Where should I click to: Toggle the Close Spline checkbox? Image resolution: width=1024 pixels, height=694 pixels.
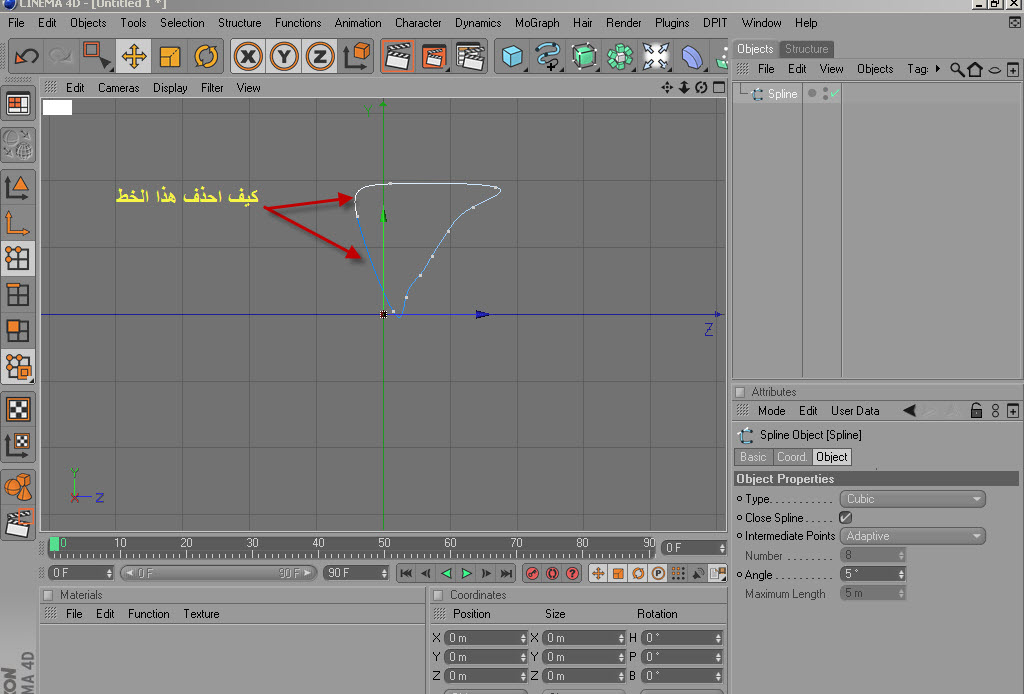[846, 518]
